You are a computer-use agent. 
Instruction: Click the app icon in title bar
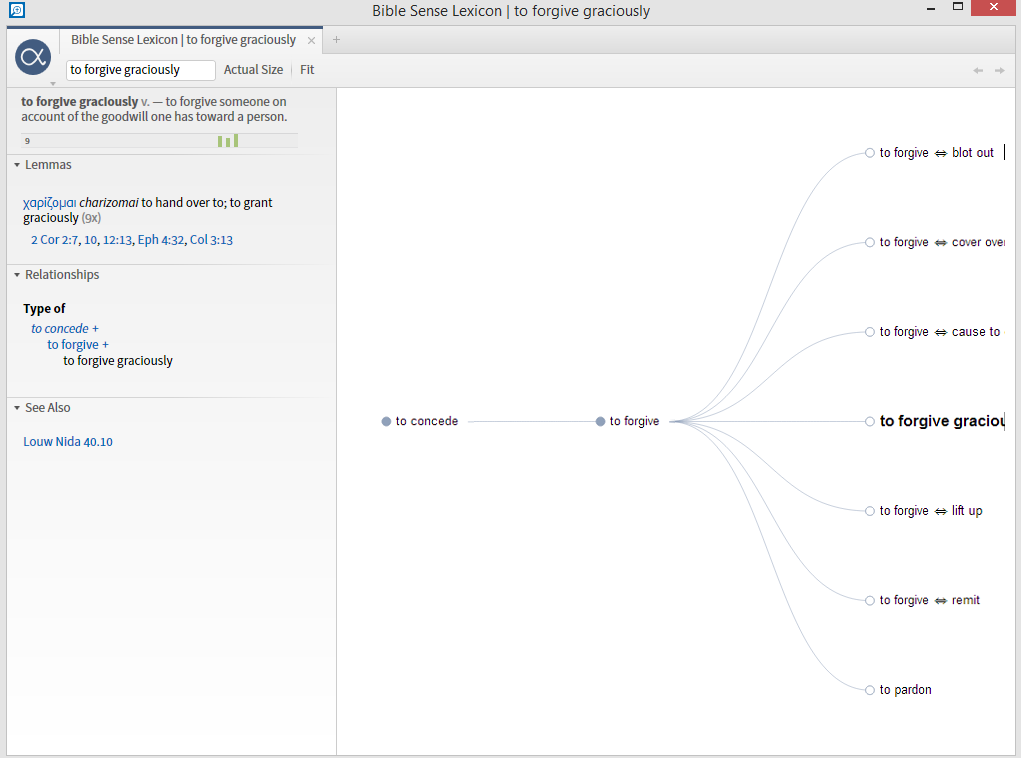click(16, 10)
